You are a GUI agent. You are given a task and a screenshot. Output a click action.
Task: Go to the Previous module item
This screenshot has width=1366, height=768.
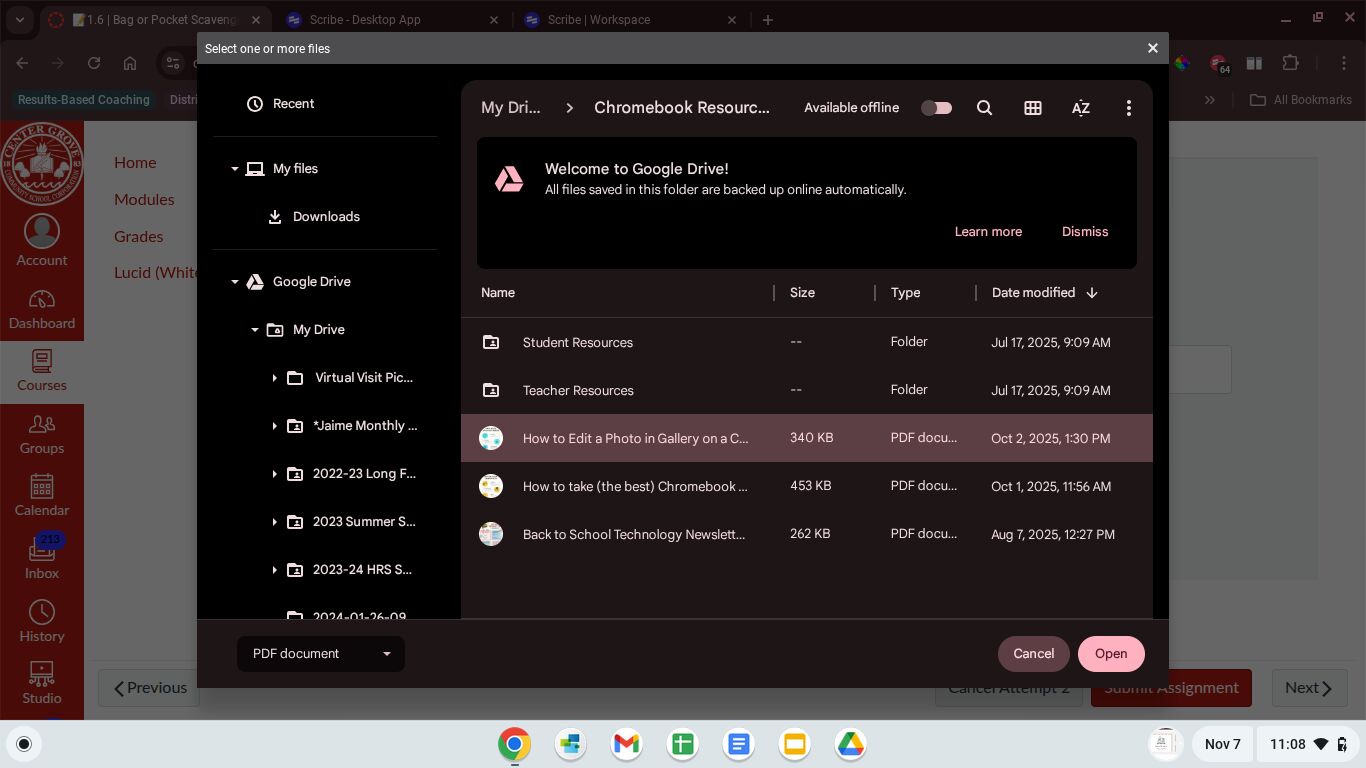click(150, 688)
